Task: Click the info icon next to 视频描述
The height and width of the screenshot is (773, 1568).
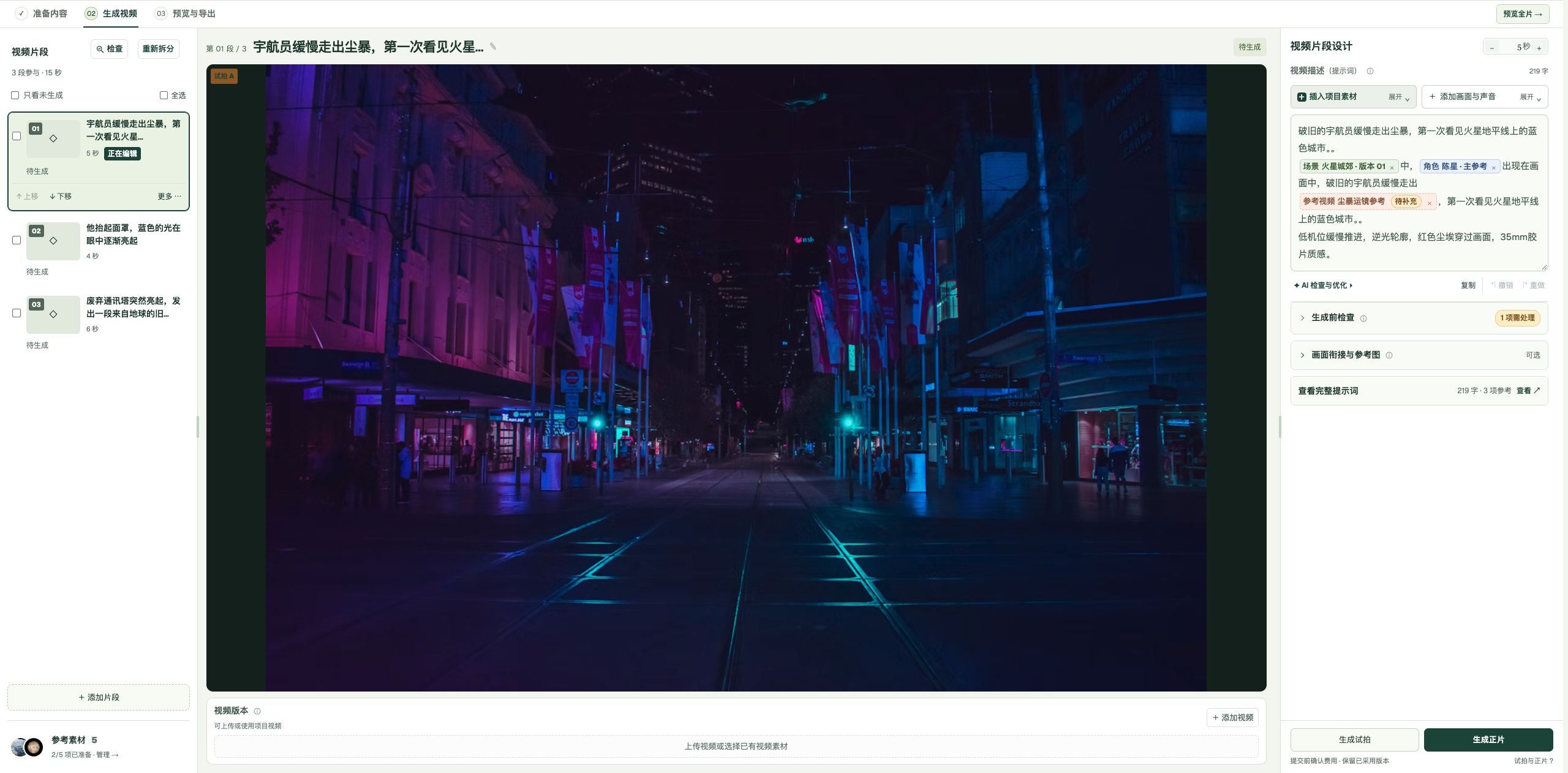Action: tap(1370, 71)
